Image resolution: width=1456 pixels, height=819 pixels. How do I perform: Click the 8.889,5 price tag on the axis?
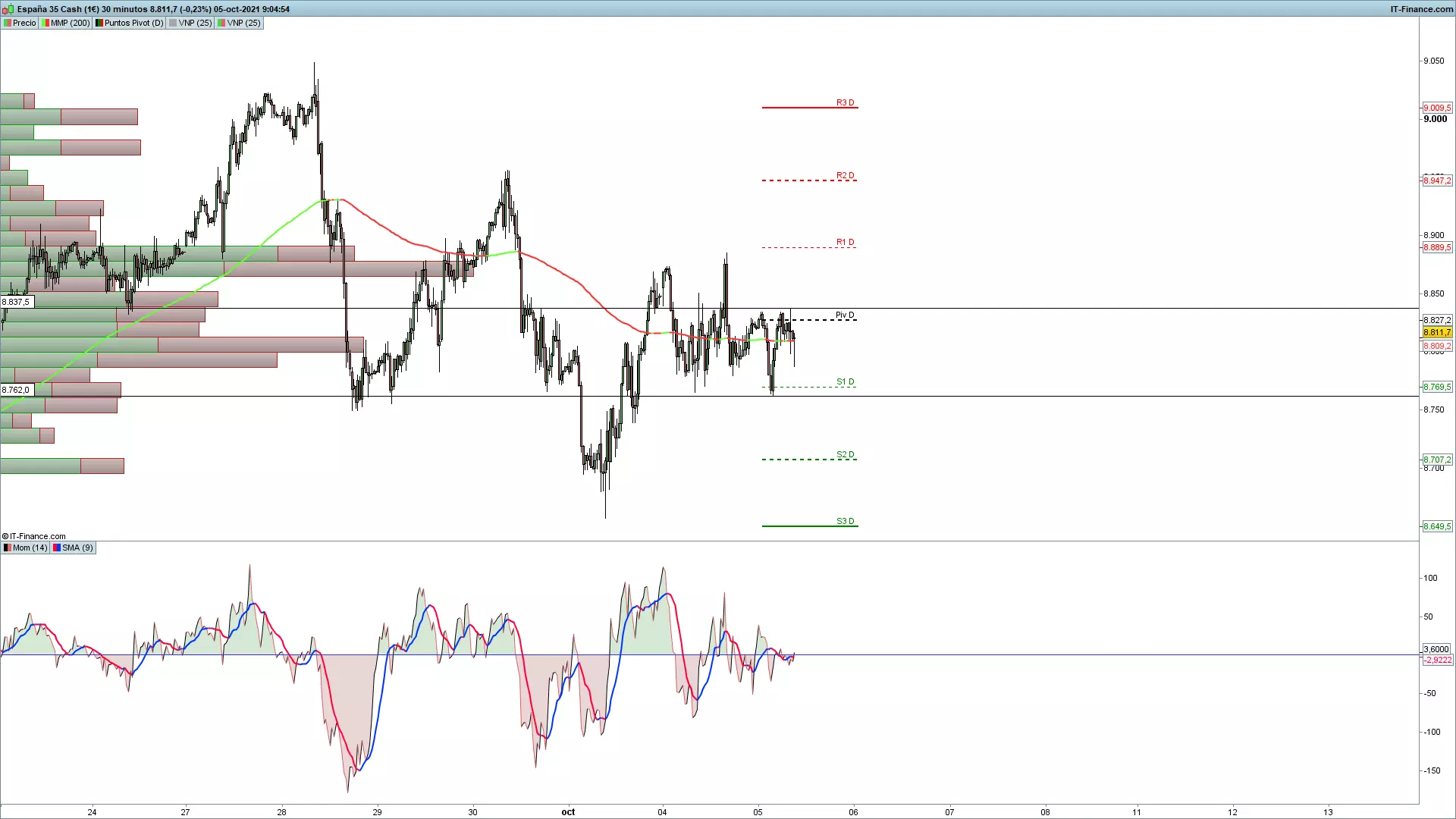coord(1437,247)
